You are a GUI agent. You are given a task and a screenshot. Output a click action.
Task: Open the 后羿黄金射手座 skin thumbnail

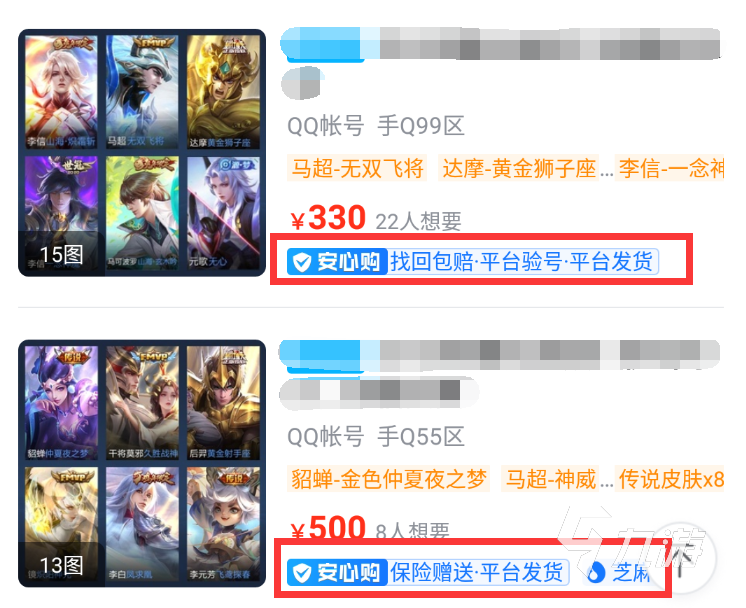(223, 402)
